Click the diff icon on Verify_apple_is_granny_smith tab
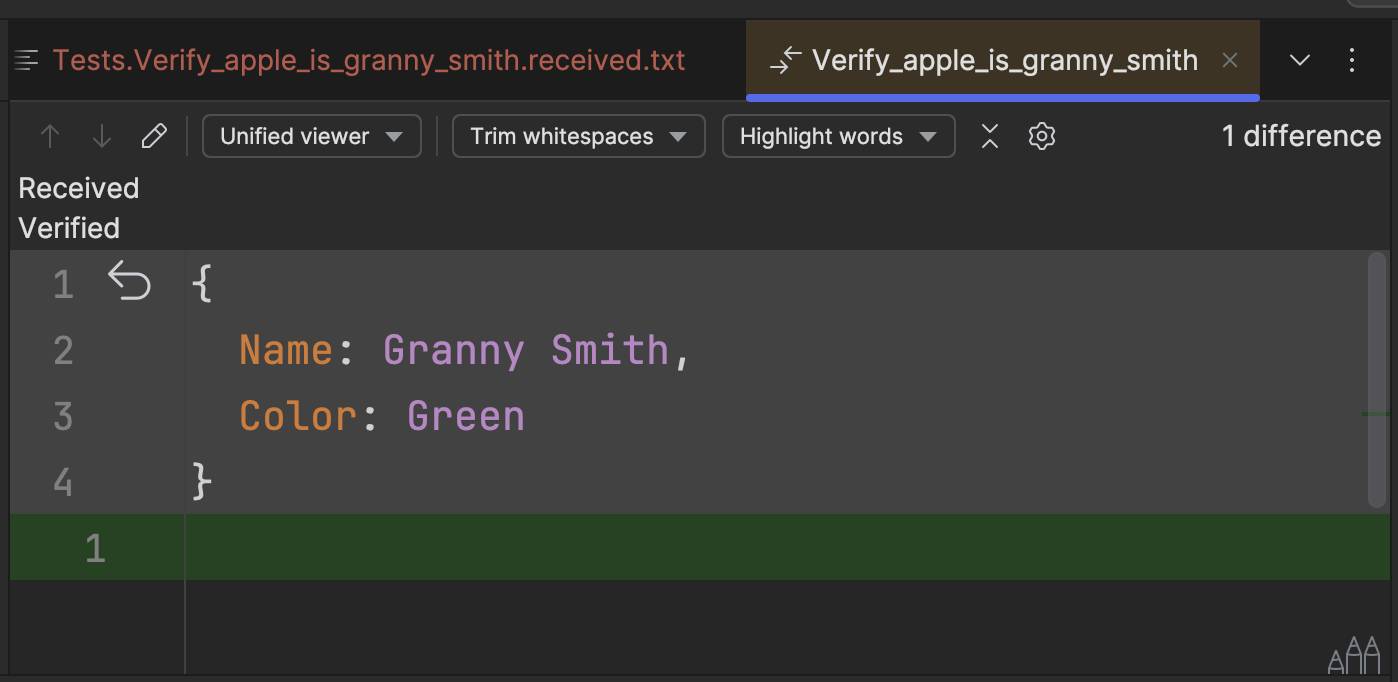This screenshot has width=1398, height=682. [x=786, y=60]
